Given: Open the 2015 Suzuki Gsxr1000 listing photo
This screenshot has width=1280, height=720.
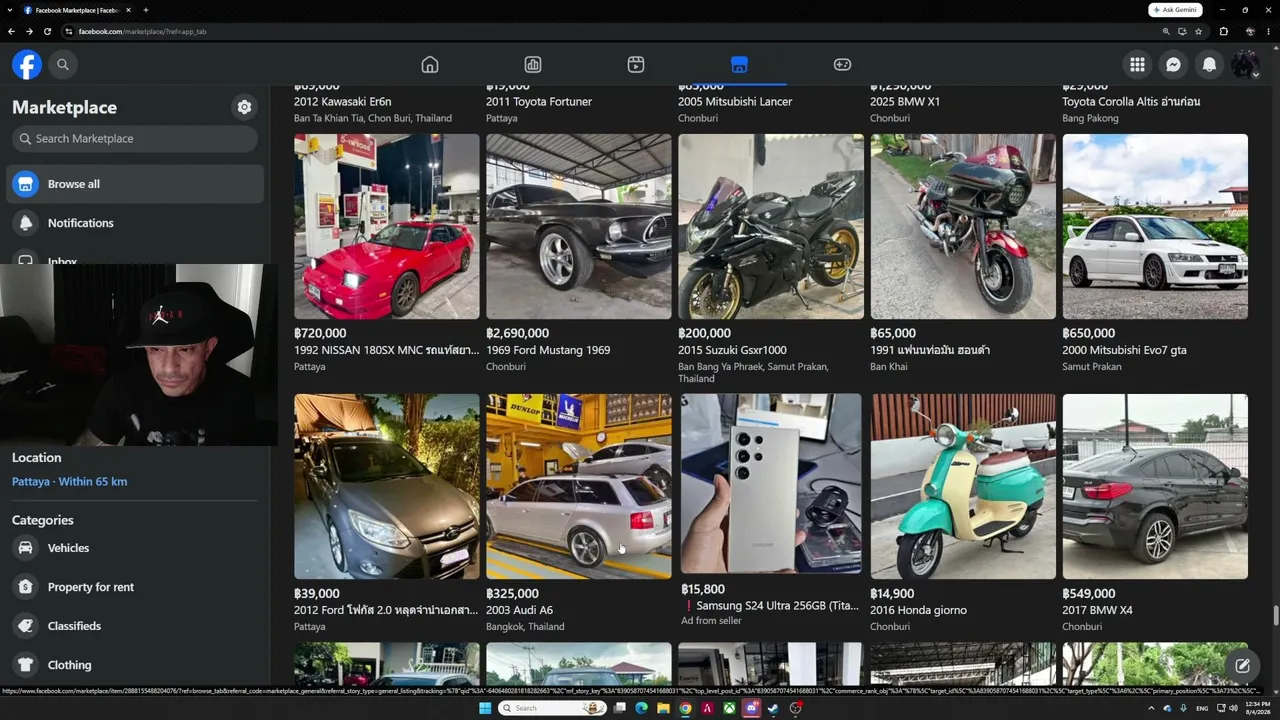Looking at the screenshot, I should click(771, 227).
